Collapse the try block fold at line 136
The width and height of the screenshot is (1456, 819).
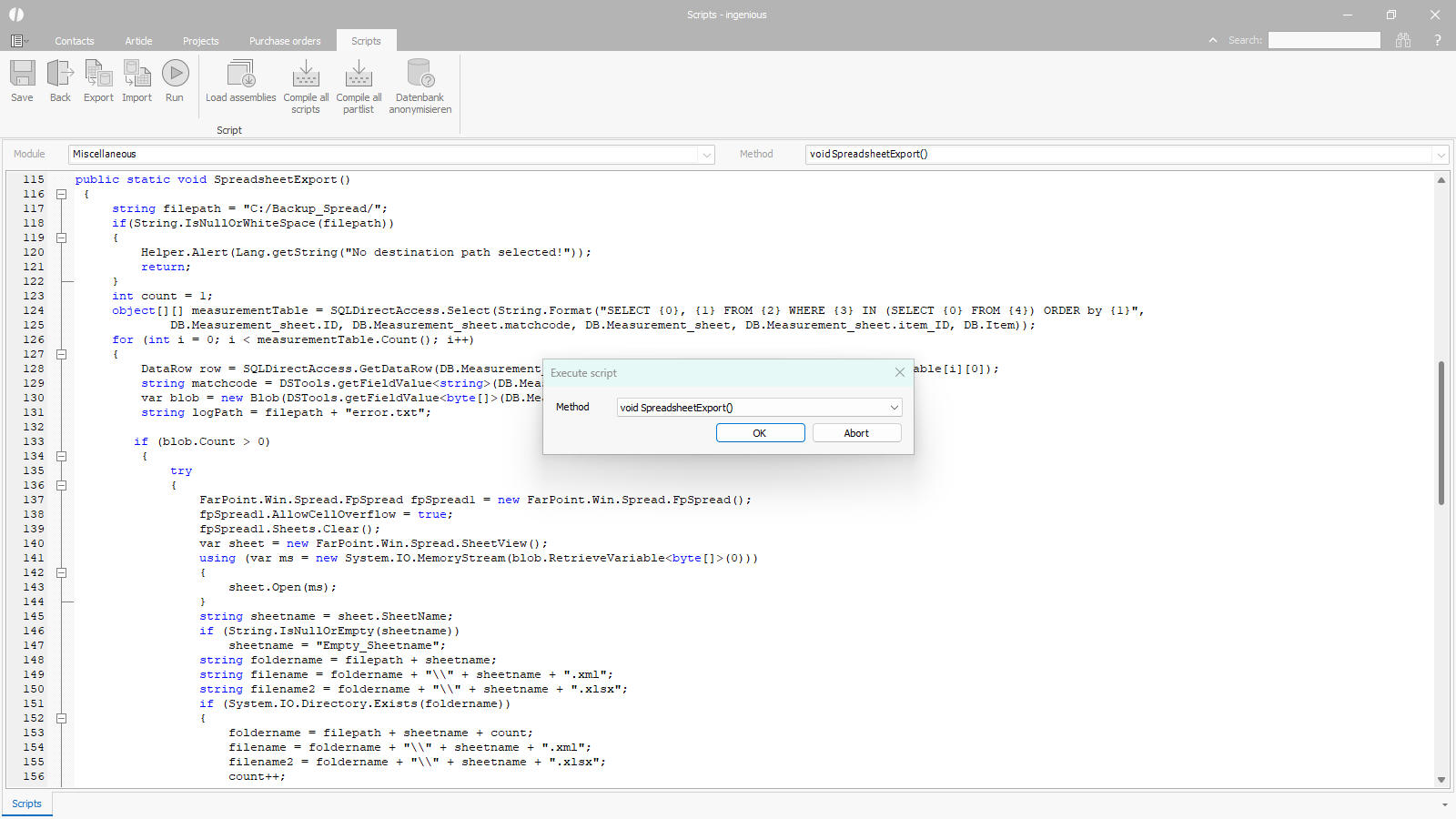[62, 485]
